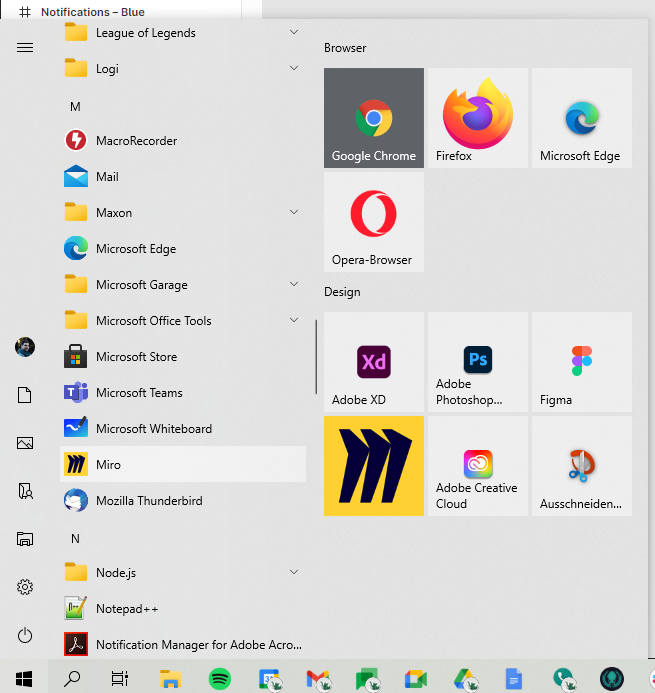Jump to letter index N
Image resolution: width=655 pixels, height=693 pixels.
pos(75,539)
